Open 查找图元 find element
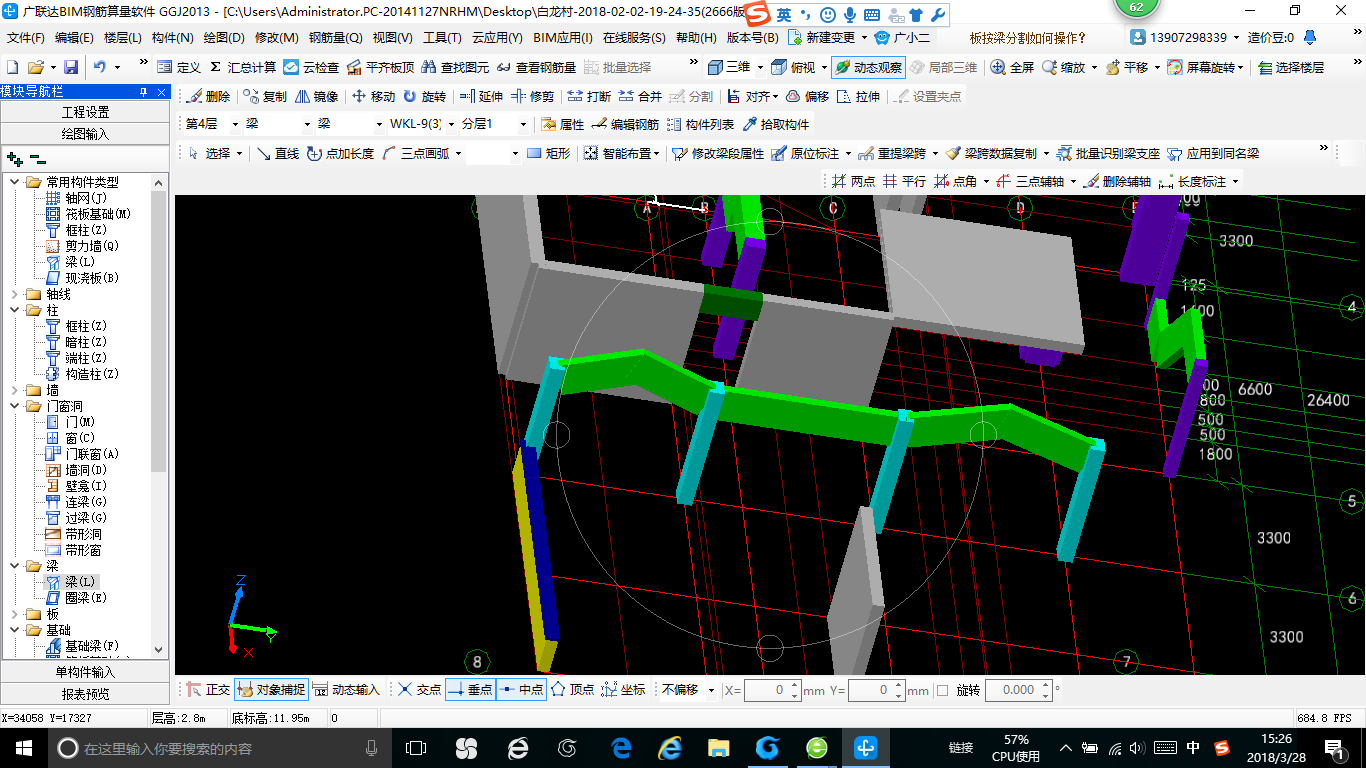 coord(455,67)
